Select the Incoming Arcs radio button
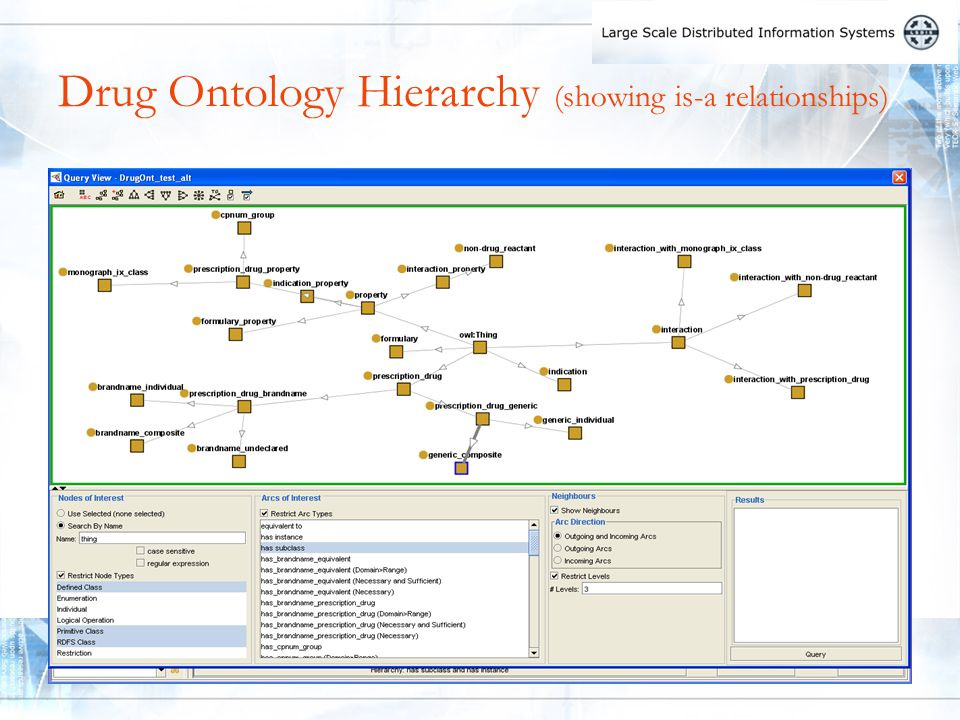The width and height of the screenshot is (960, 720). click(x=558, y=560)
